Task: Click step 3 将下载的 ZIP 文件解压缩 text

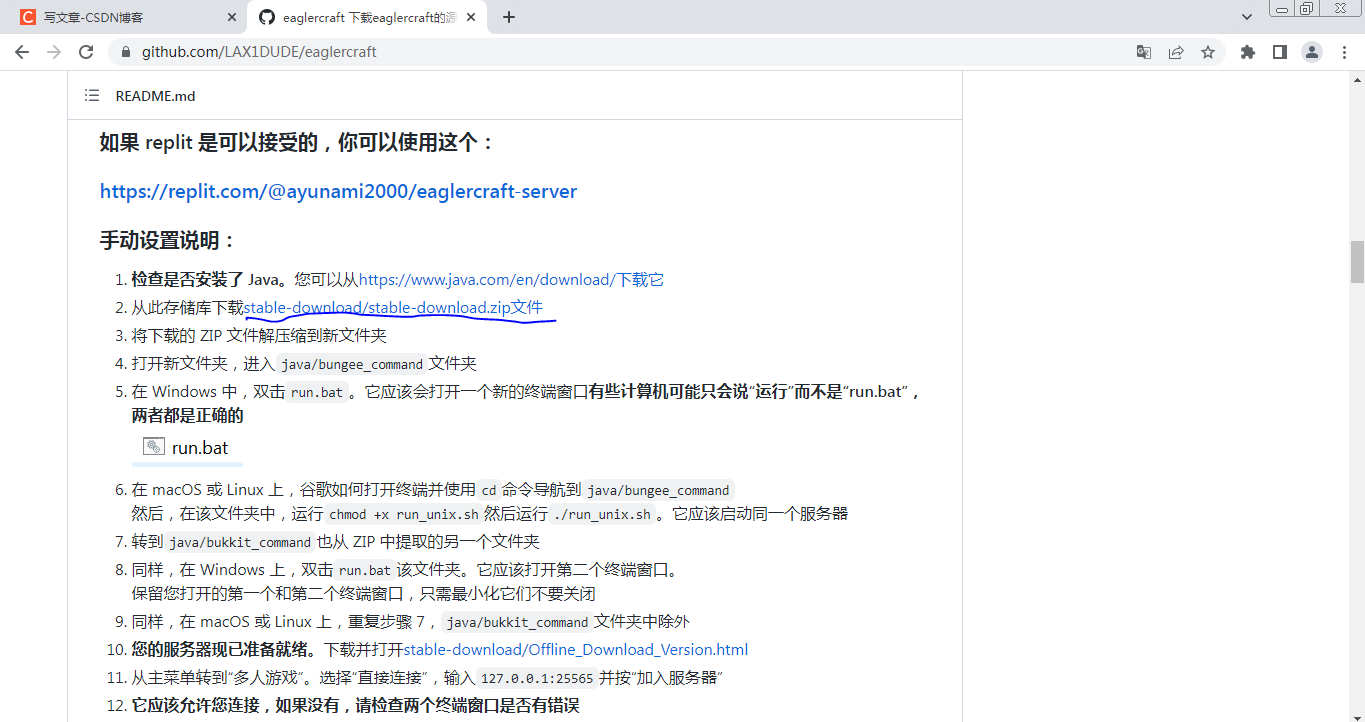Action: point(259,336)
